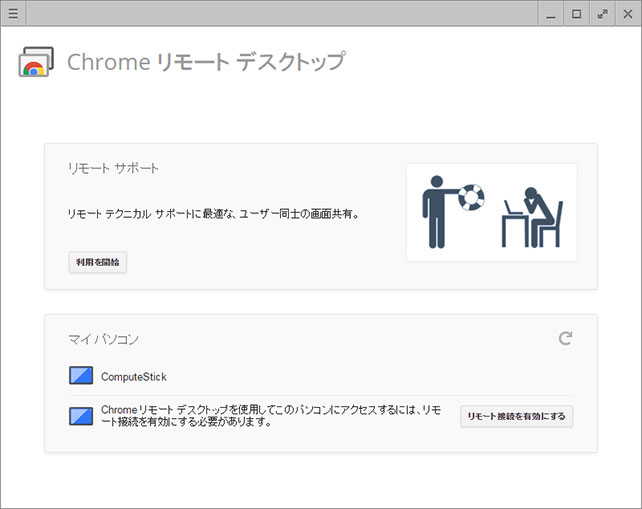Click the Chrome リモート デスクトップ title text
Viewport: 642px width, 509px height.
click(x=206, y=62)
